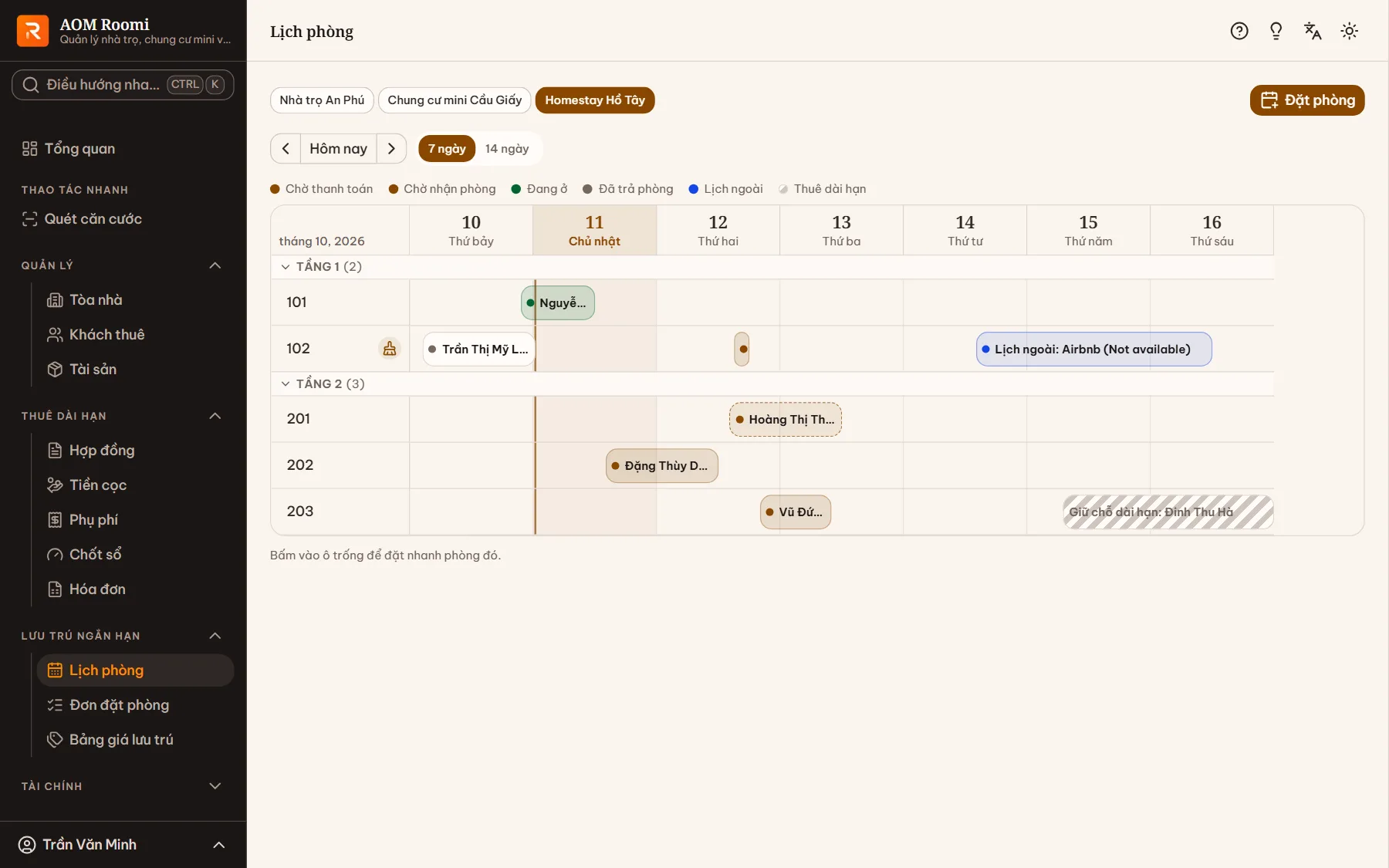
Task: Go to previous week arrow
Action: (x=286, y=149)
